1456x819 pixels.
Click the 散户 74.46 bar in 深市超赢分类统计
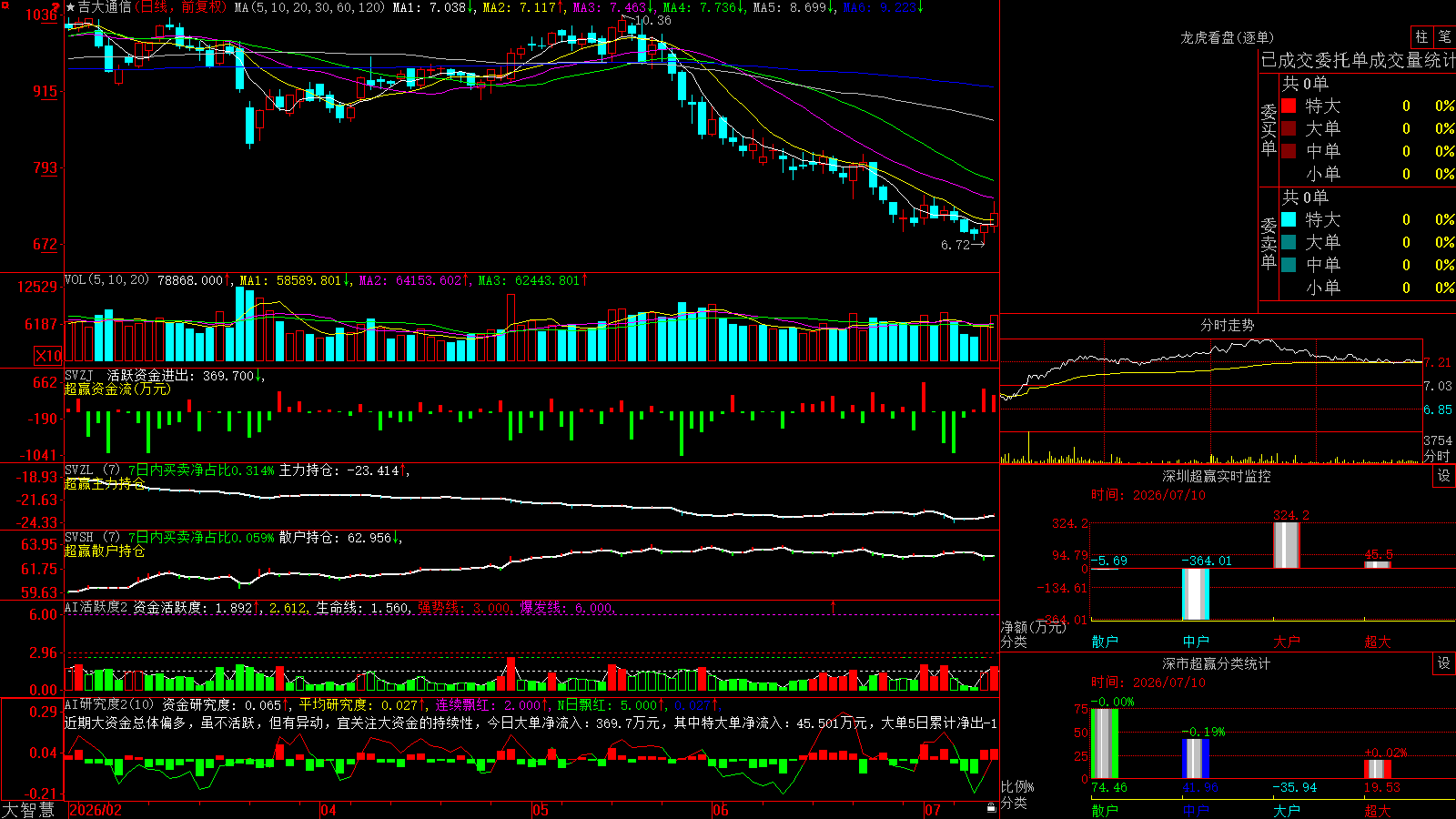[x=1104, y=743]
